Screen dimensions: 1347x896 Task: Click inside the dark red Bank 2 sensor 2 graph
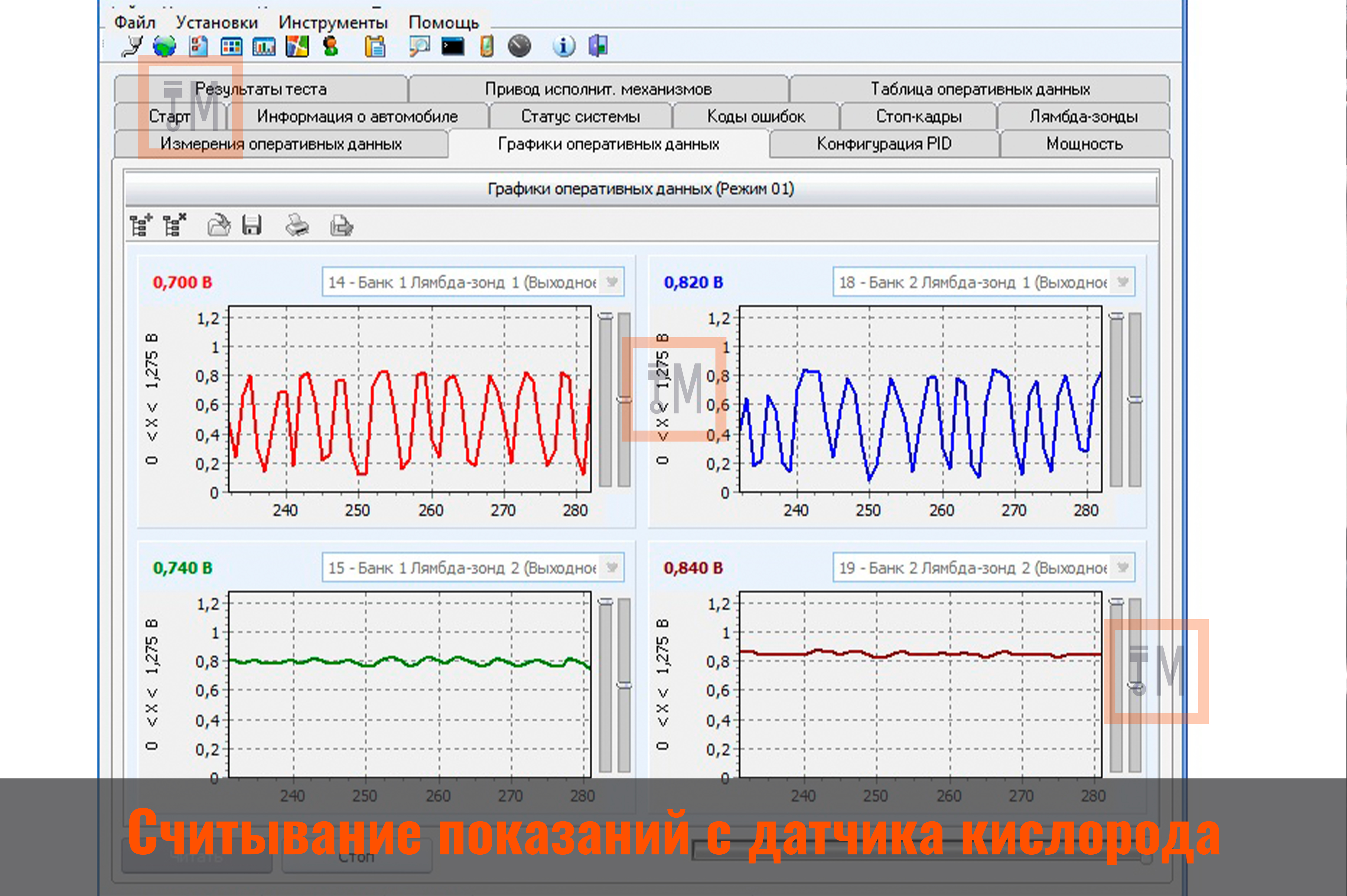[920, 685]
